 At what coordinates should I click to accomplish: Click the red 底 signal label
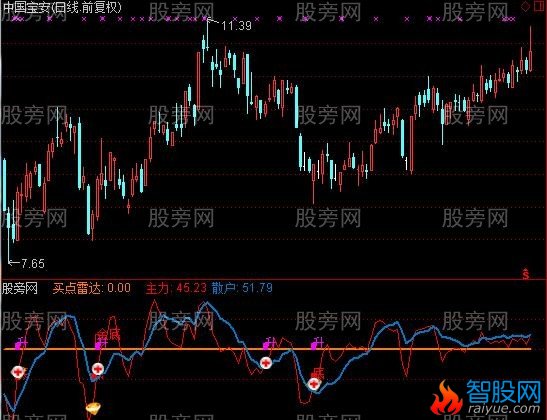(x=317, y=374)
